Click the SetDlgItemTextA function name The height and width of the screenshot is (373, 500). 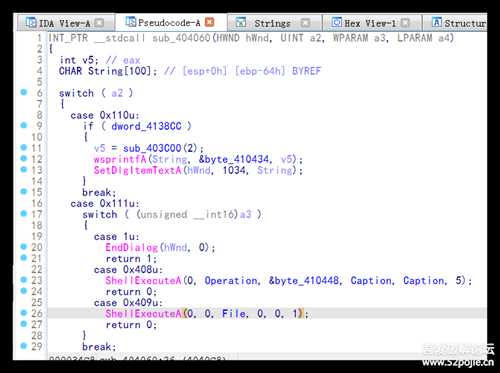coord(138,170)
